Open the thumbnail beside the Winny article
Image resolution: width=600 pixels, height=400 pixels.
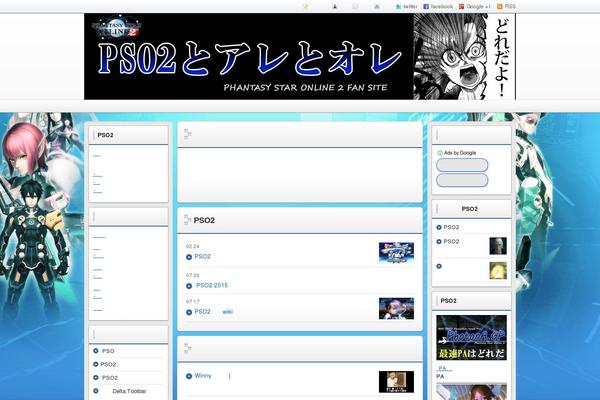coord(396,382)
